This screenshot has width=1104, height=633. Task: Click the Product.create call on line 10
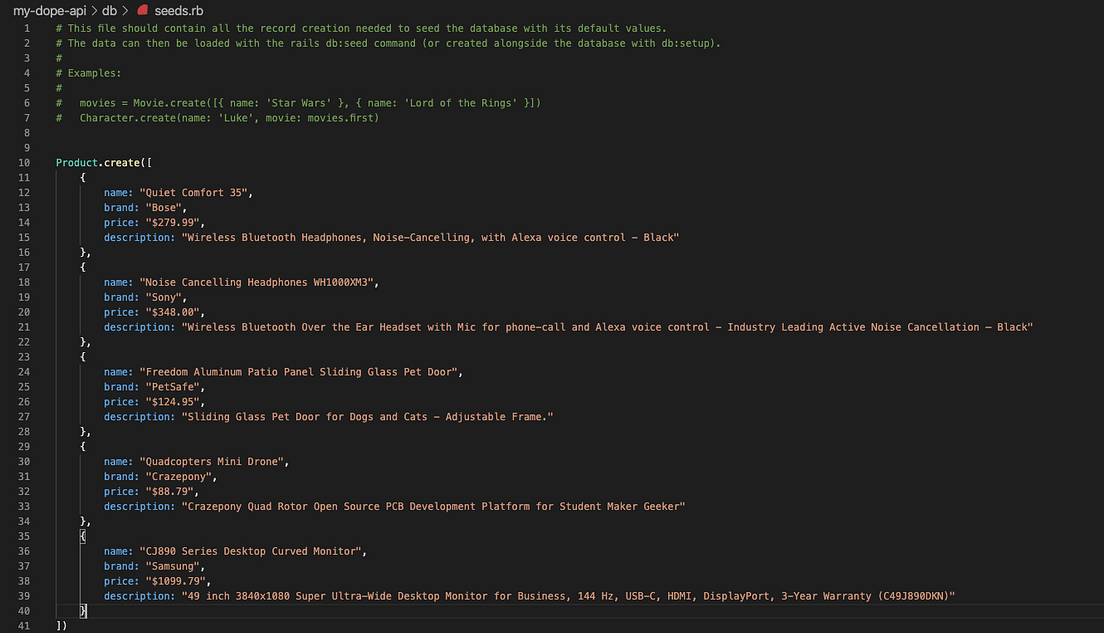tap(101, 163)
